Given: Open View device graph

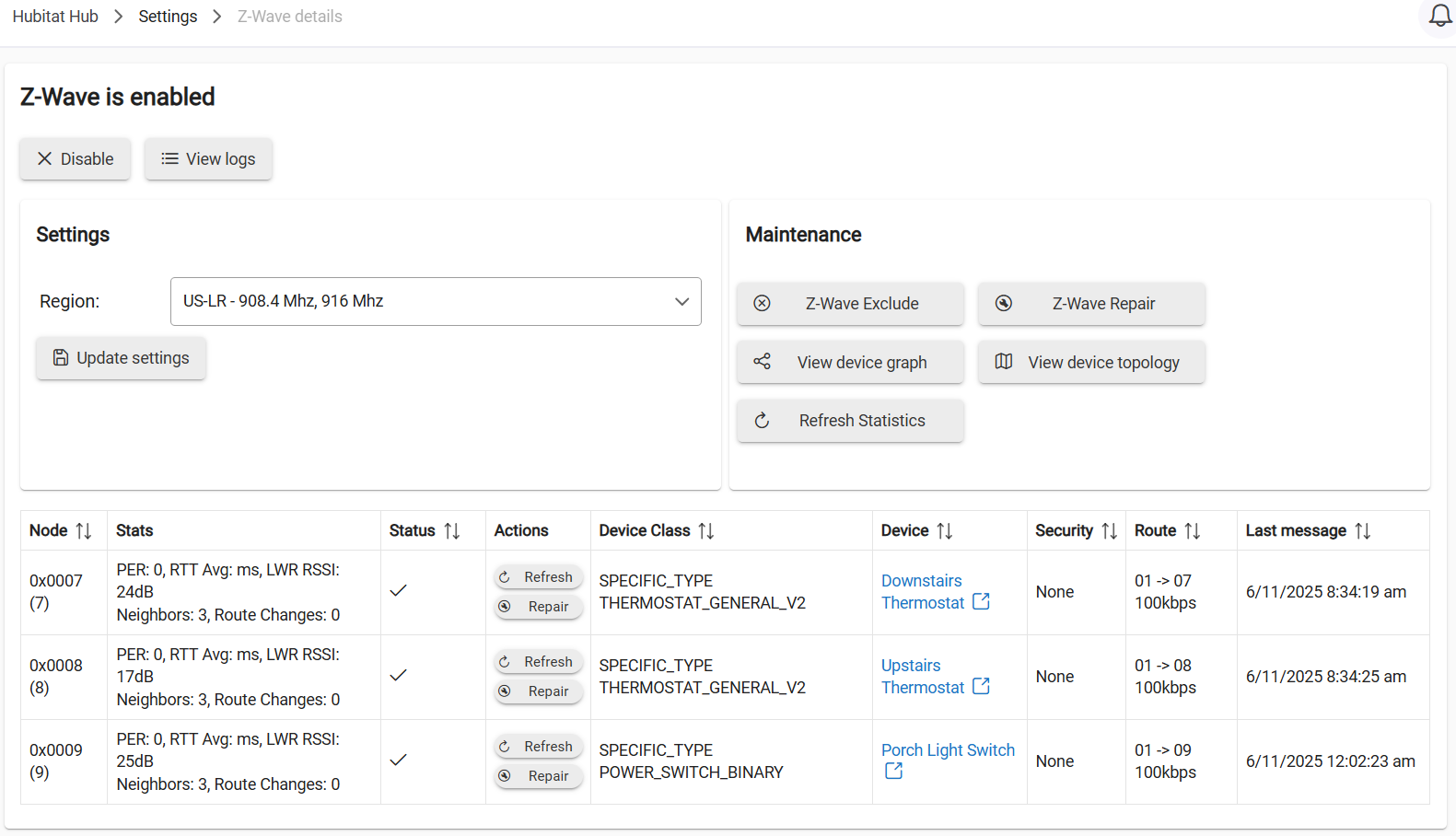Looking at the screenshot, I should [850, 363].
